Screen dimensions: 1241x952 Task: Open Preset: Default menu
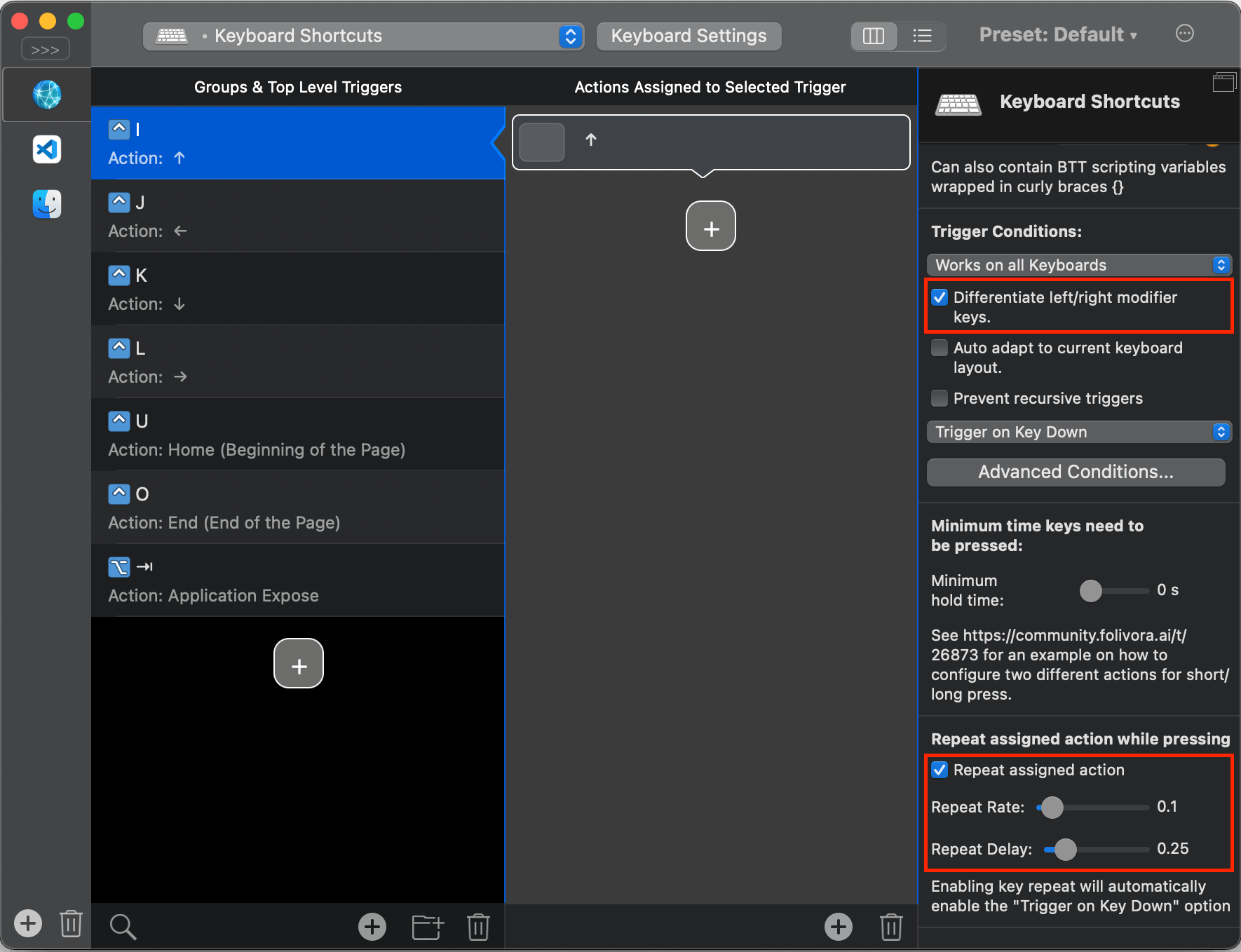[1058, 34]
